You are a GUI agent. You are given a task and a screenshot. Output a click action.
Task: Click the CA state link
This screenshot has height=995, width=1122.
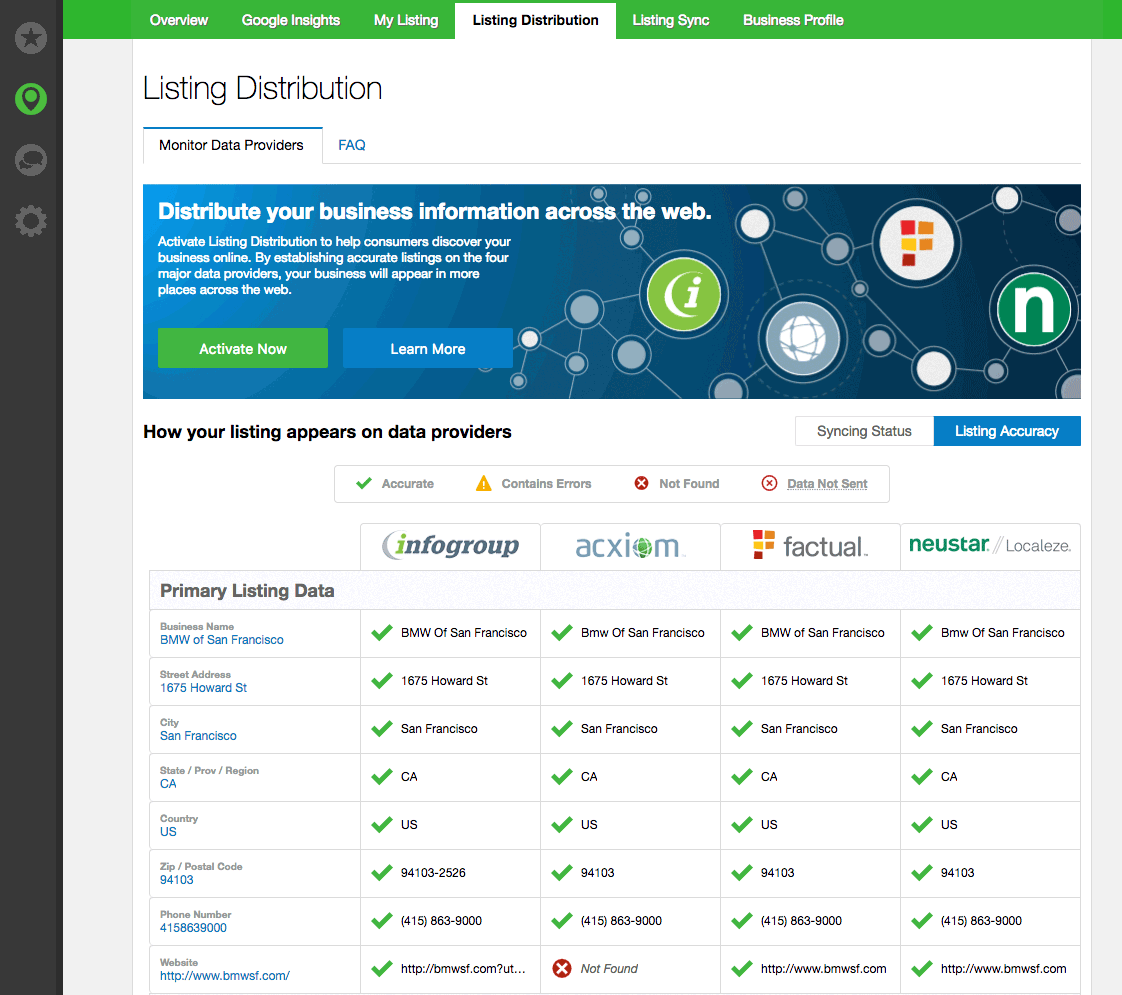168,783
